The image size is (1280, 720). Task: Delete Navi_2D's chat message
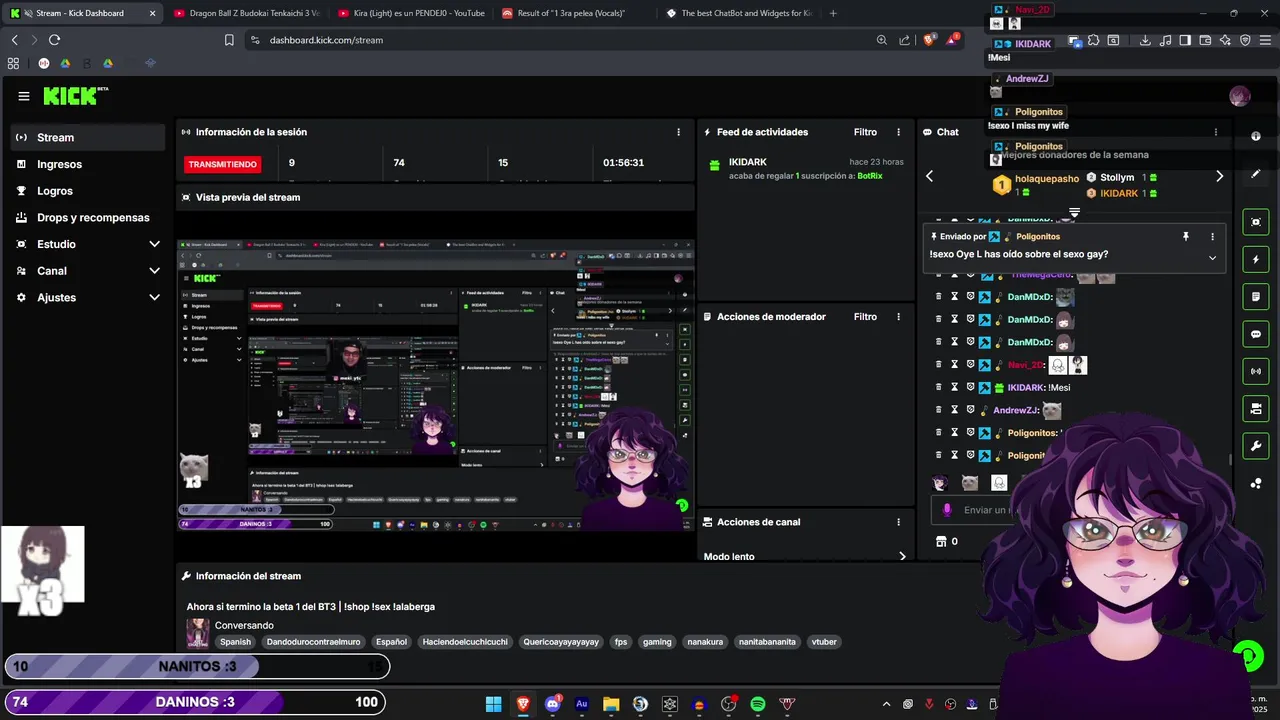point(938,365)
